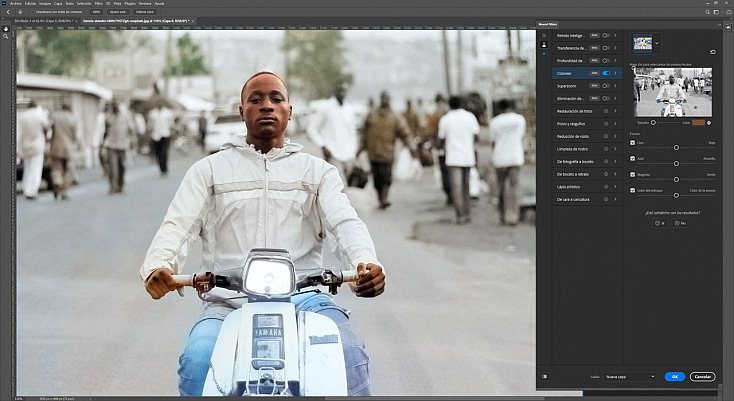Open the featured filters portrait icon

point(543,45)
